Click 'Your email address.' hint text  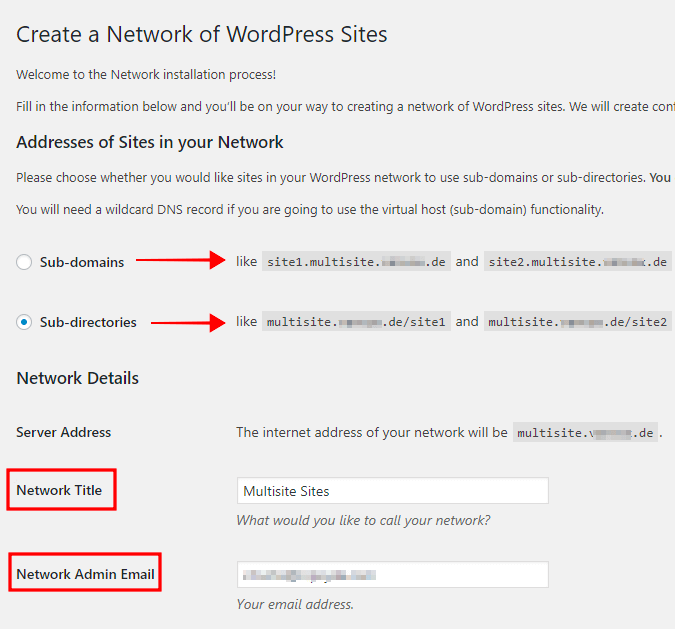click(295, 604)
